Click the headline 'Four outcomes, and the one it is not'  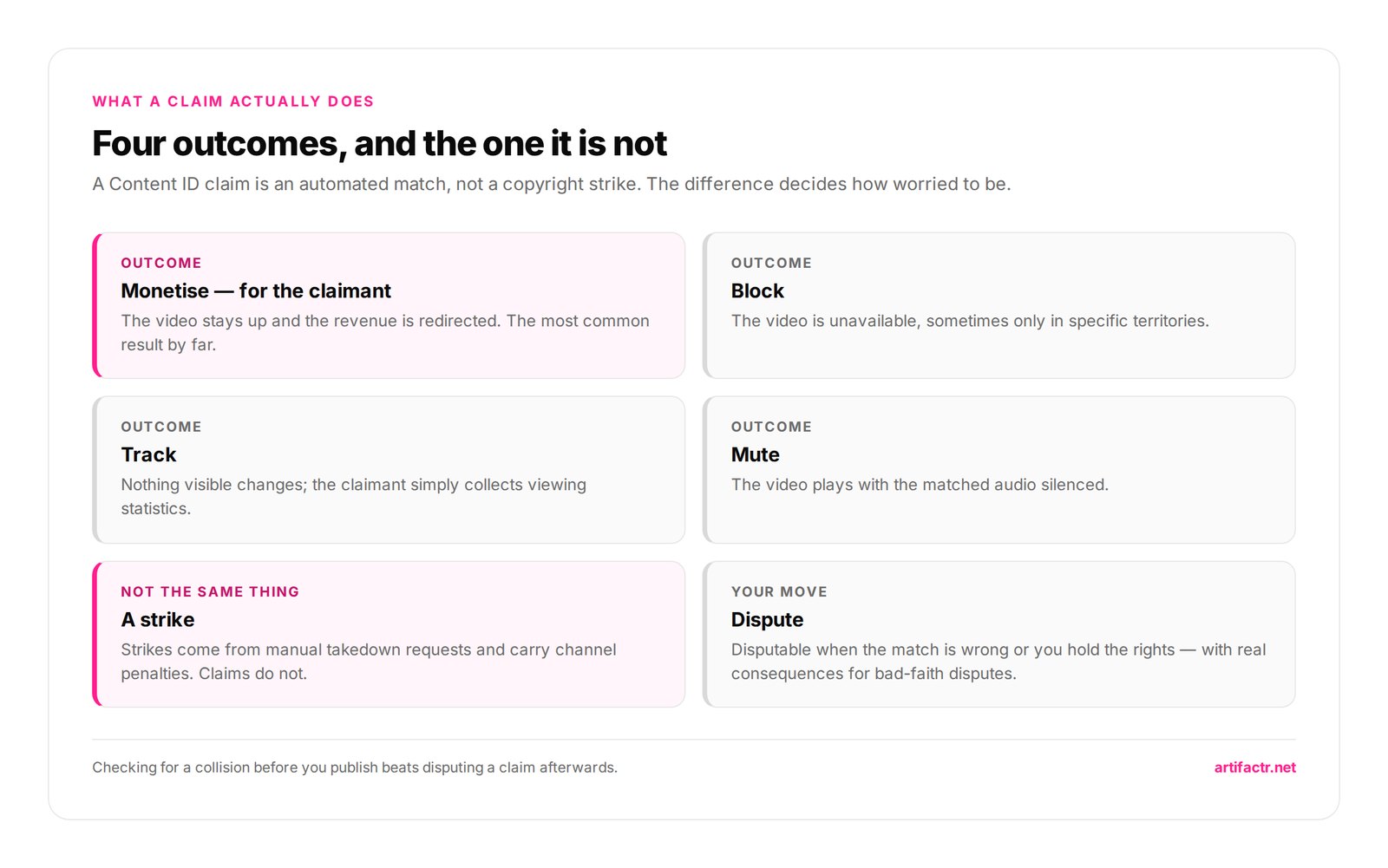(379, 143)
